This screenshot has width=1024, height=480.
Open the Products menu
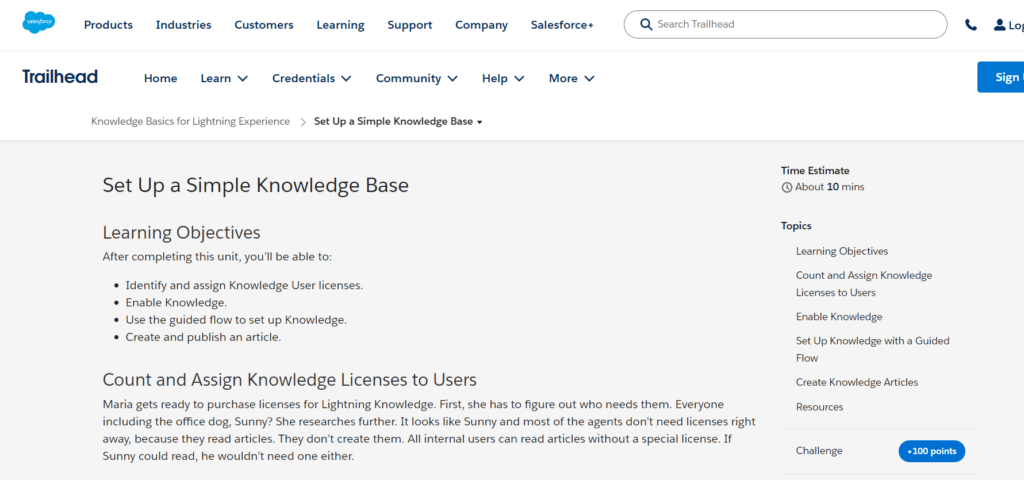108,25
